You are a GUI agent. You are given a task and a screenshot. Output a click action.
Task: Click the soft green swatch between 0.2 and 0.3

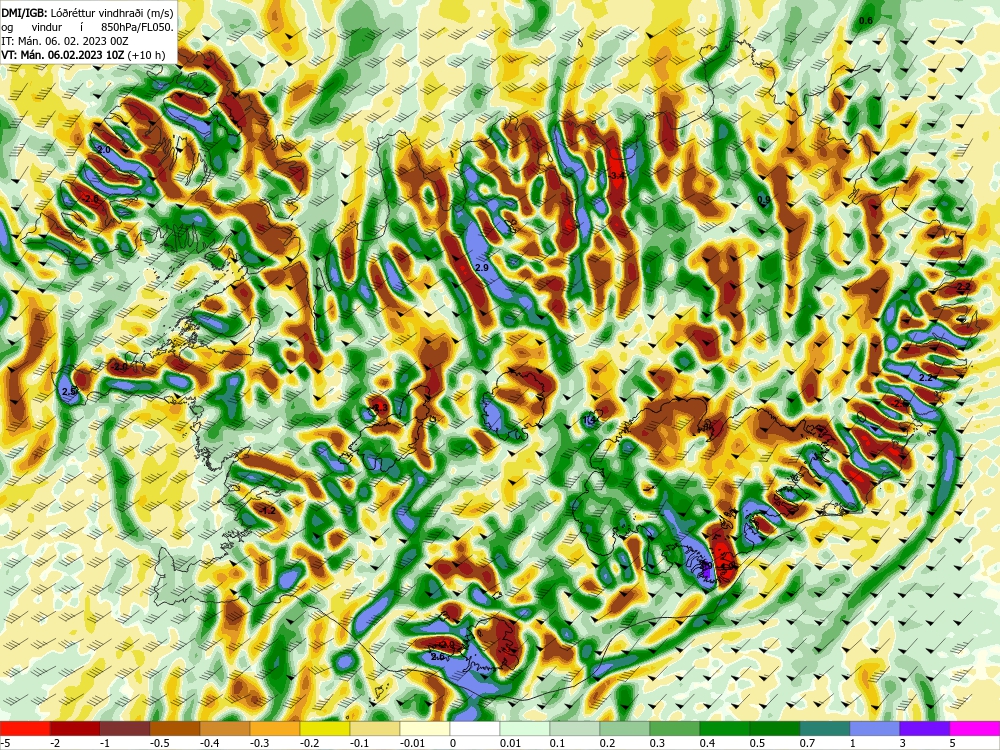[625, 728]
